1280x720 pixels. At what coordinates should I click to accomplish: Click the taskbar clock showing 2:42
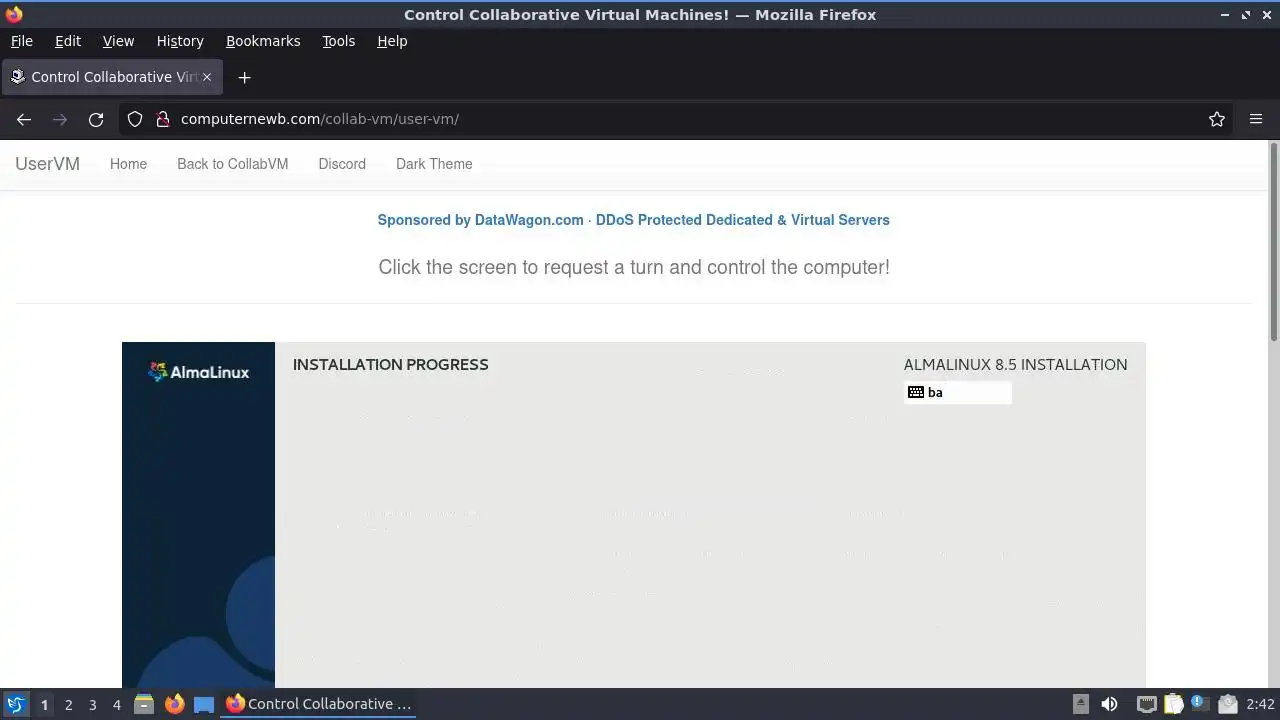pyautogui.click(x=1260, y=704)
